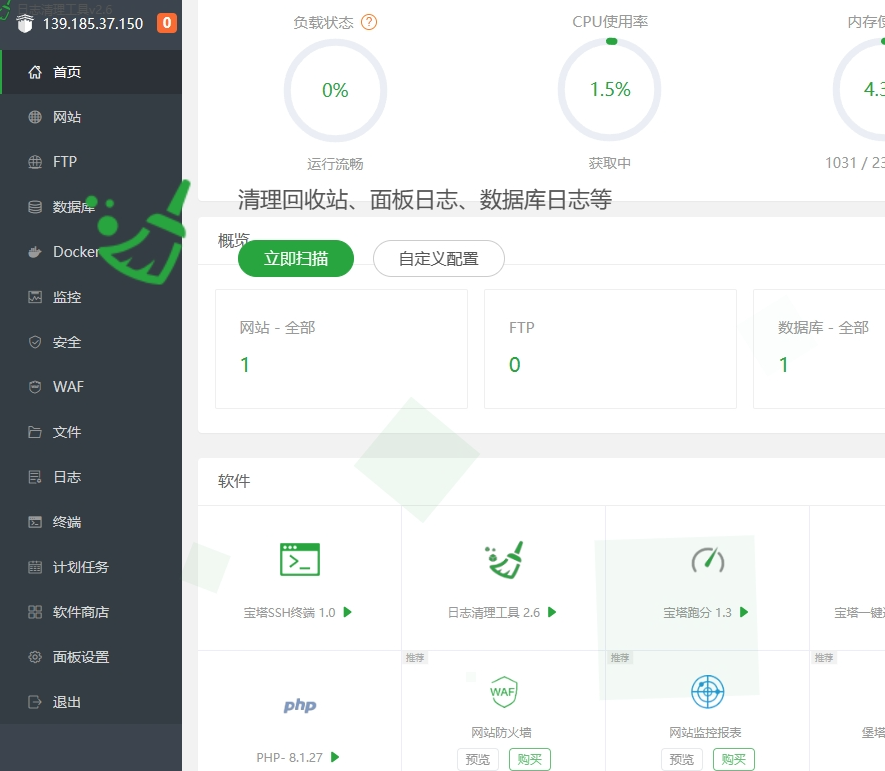Click the 立即扫描 scan now button
The image size is (885, 771).
tap(296, 259)
